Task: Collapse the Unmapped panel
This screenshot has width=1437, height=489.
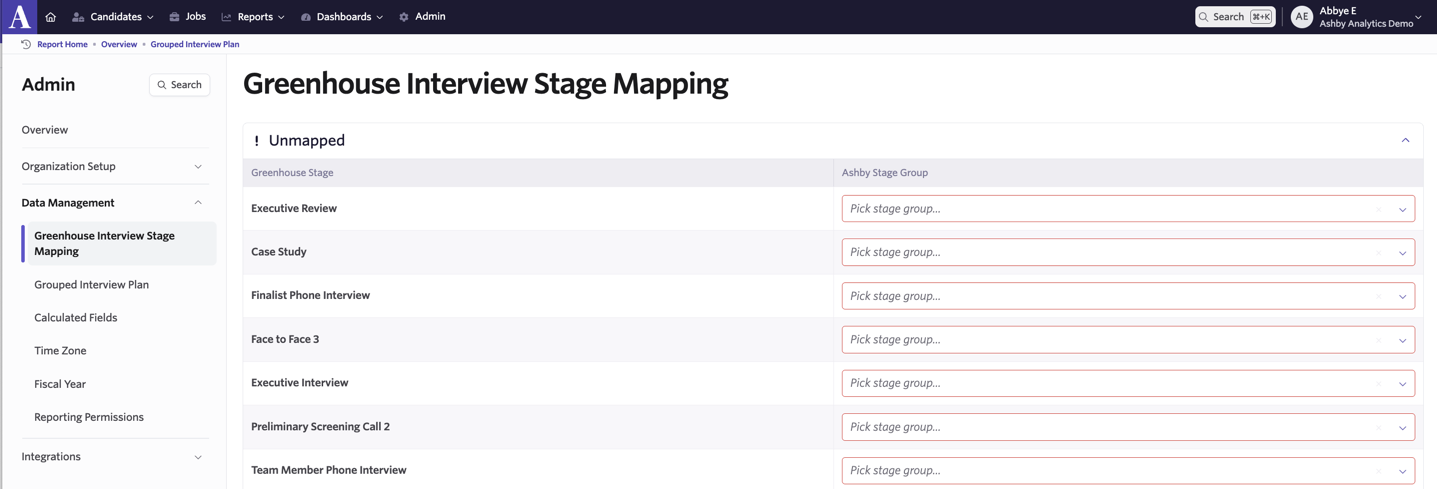Action: click(1405, 141)
